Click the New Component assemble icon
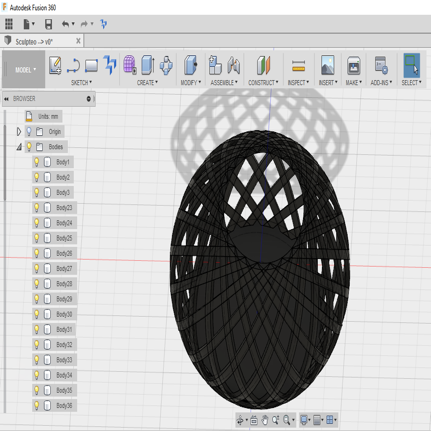The width and height of the screenshot is (431, 431). (215, 65)
